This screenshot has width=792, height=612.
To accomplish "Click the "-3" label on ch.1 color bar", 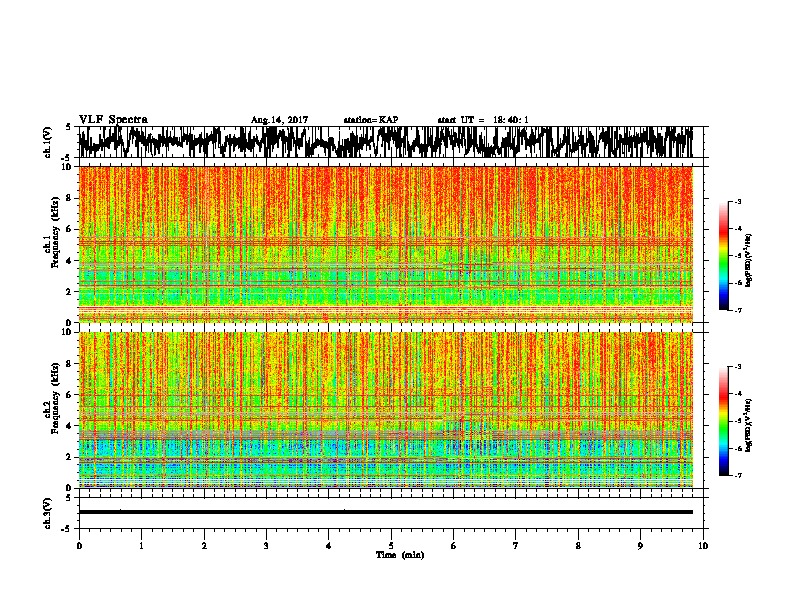I will pyautogui.click(x=738, y=201).
